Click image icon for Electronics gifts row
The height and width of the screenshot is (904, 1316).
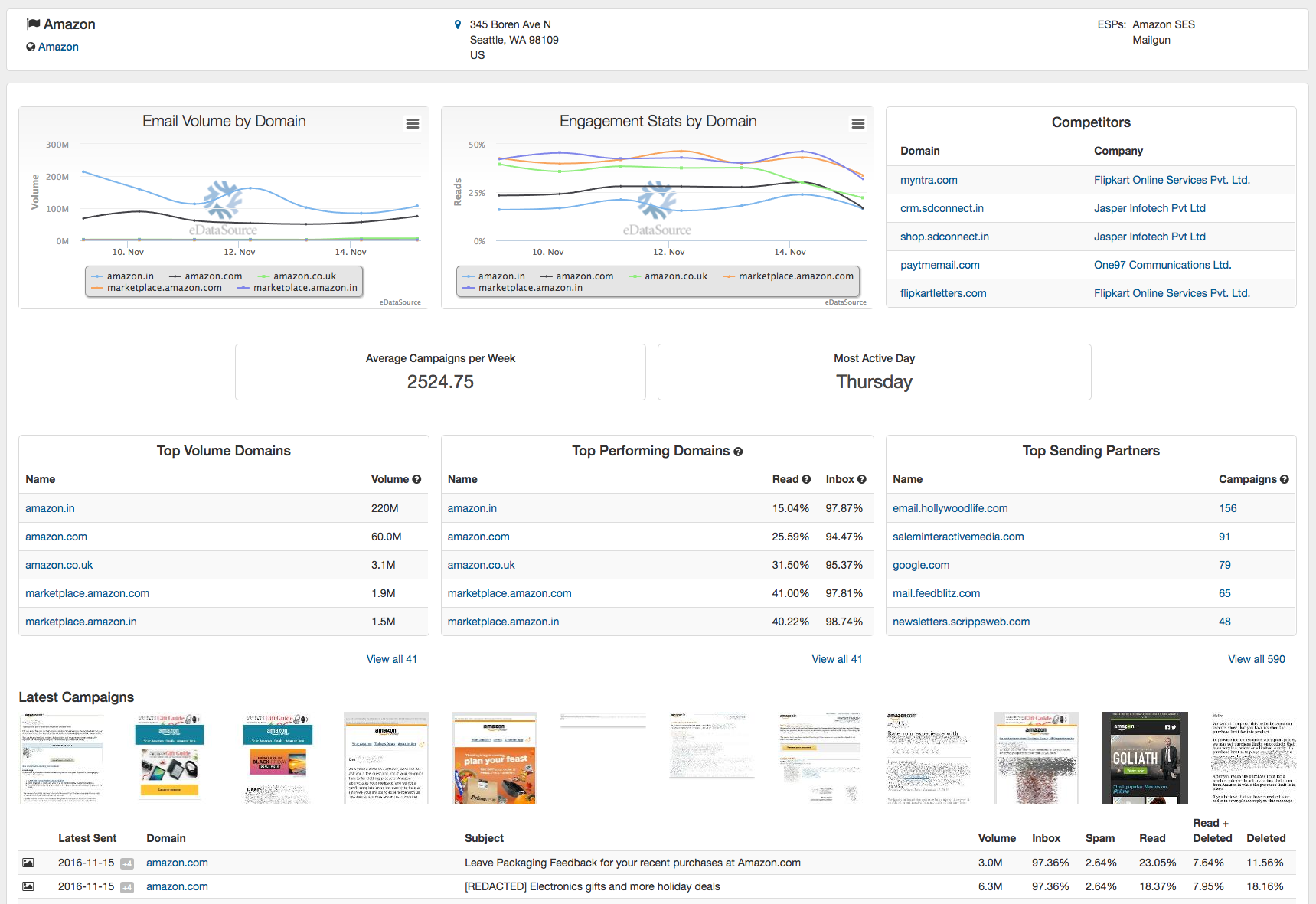28,886
